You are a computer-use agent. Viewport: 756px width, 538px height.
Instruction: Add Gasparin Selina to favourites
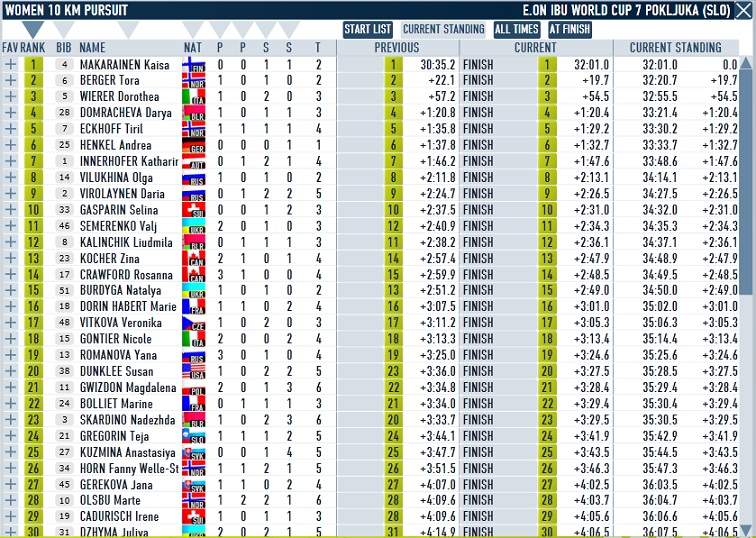pos(10,210)
